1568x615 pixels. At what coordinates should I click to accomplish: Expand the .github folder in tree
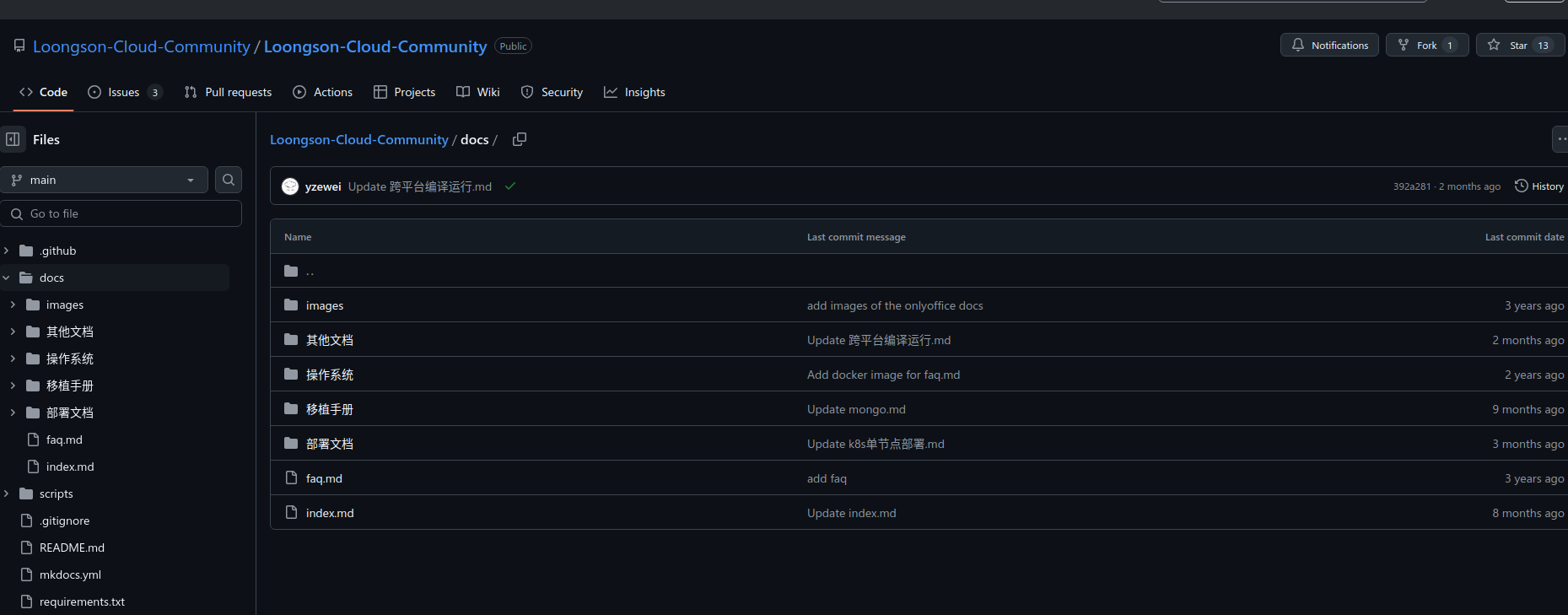[7, 251]
